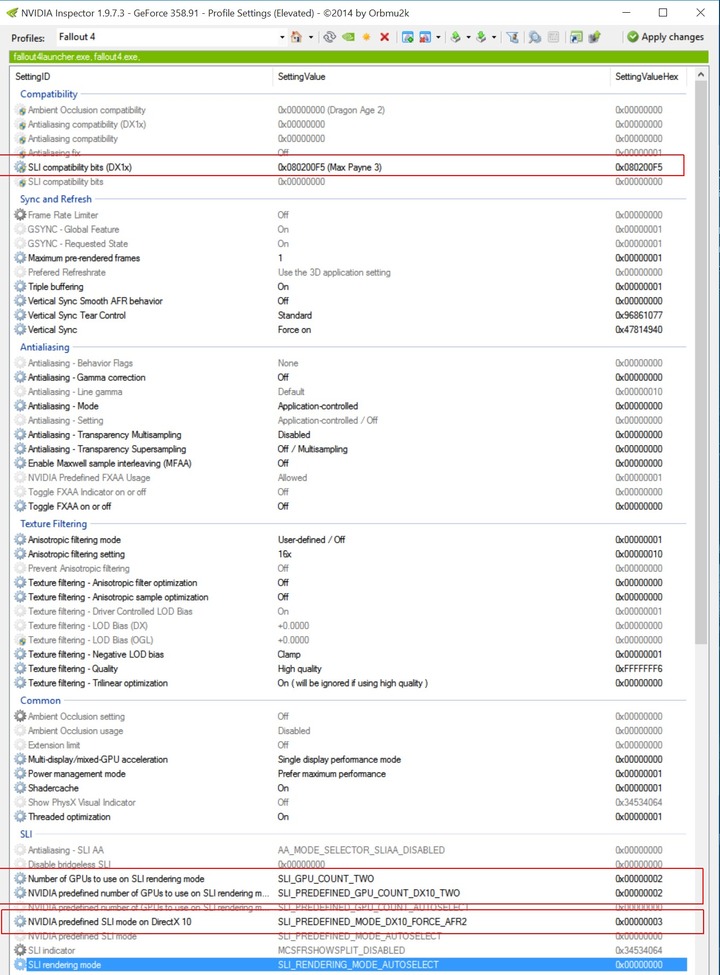This screenshot has width=720, height=975.
Task: Click the remove application from profile icon
Action: pyautogui.click(x=425, y=37)
